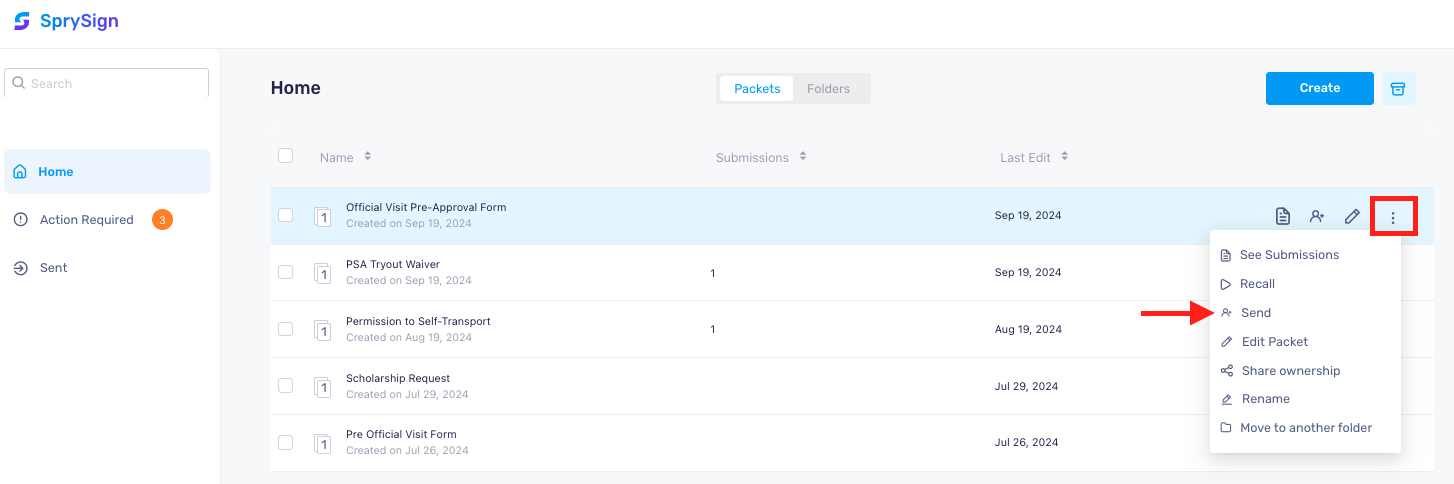Click packet icon of PSA Tryout Waiver
1454x484 pixels.
(322, 273)
